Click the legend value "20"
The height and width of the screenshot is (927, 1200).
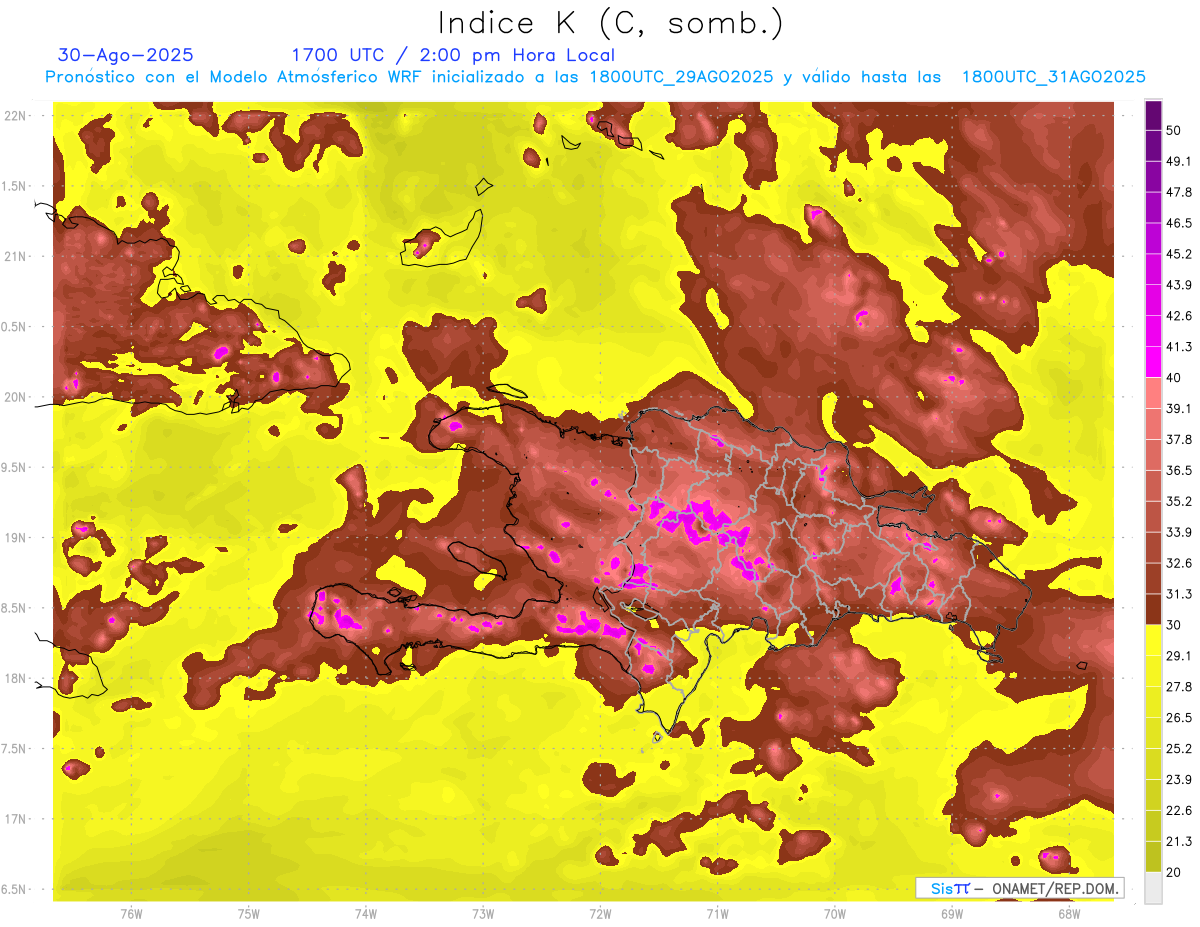click(x=1174, y=872)
